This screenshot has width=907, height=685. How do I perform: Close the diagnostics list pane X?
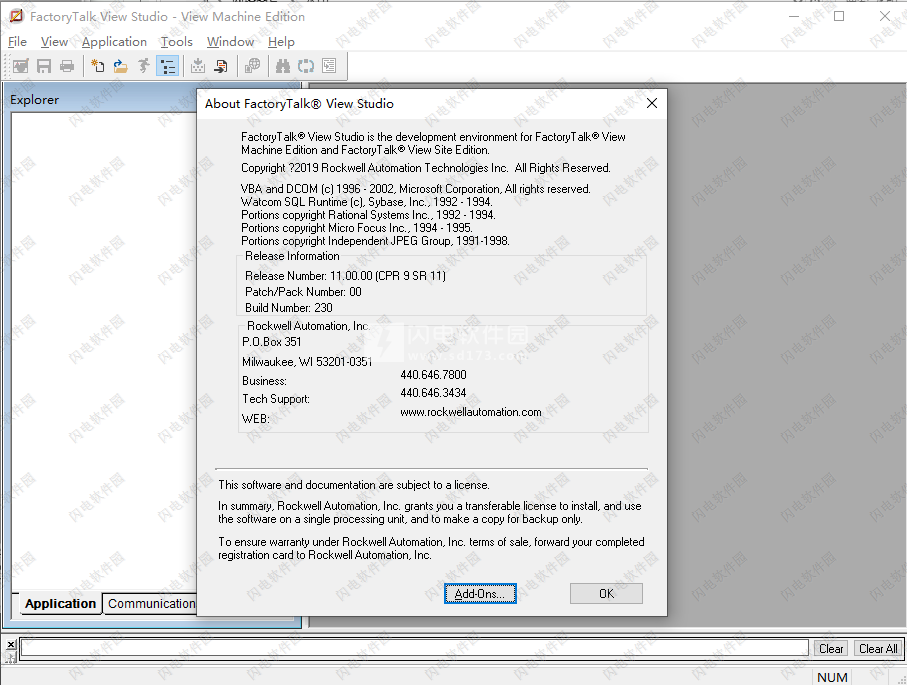[10, 645]
